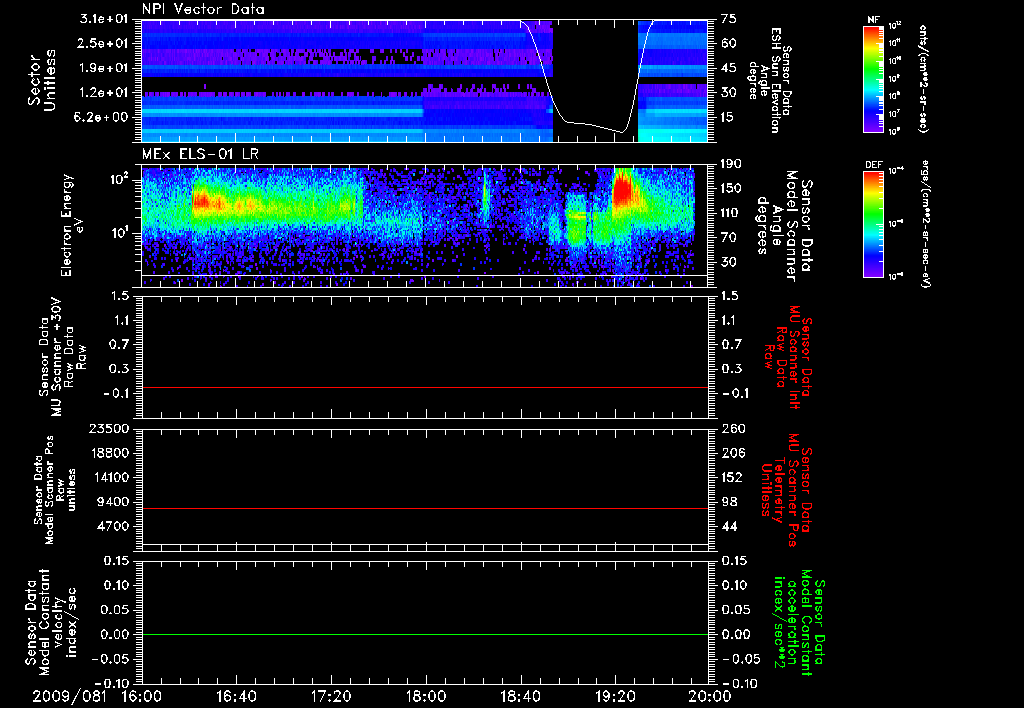Image resolution: width=1024 pixels, height=708 pixels.
Task: Click the narrow green electron spike near 18:25
Action: [485, 196]
